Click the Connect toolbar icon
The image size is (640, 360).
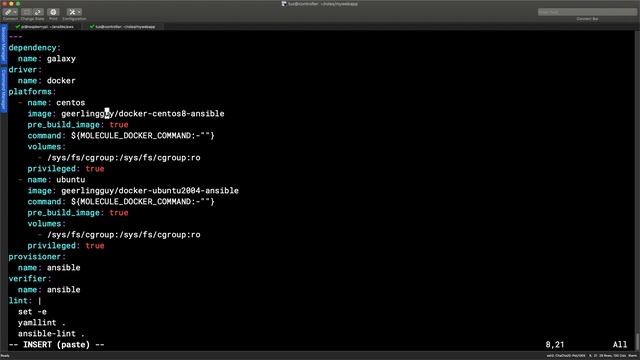[x=8, y=12]
